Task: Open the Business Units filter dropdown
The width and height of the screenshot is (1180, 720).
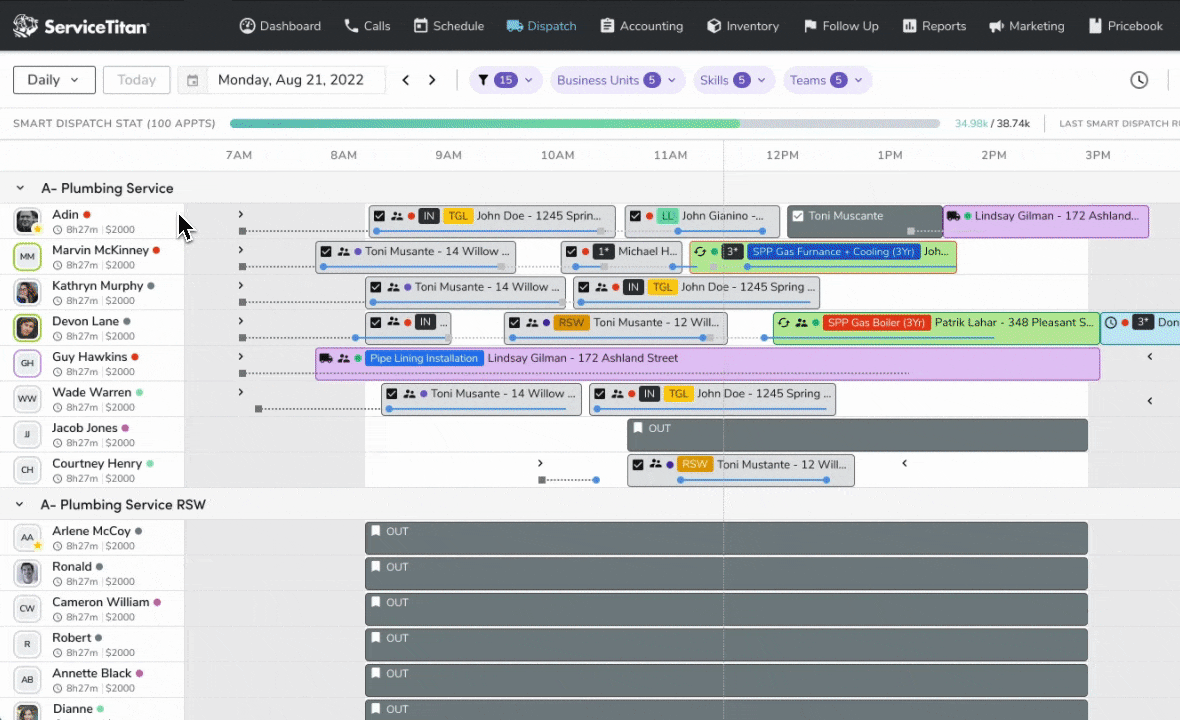Action: coord(616,79)
